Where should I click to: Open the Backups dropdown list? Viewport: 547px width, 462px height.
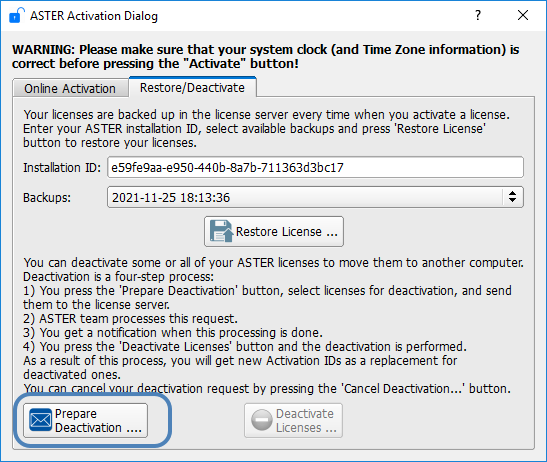pyautogui.click(x=315, y=197)
